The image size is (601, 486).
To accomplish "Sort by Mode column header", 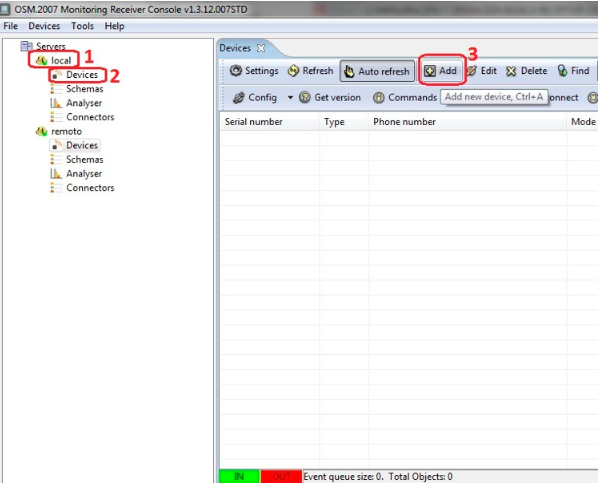I will point(583,122).
